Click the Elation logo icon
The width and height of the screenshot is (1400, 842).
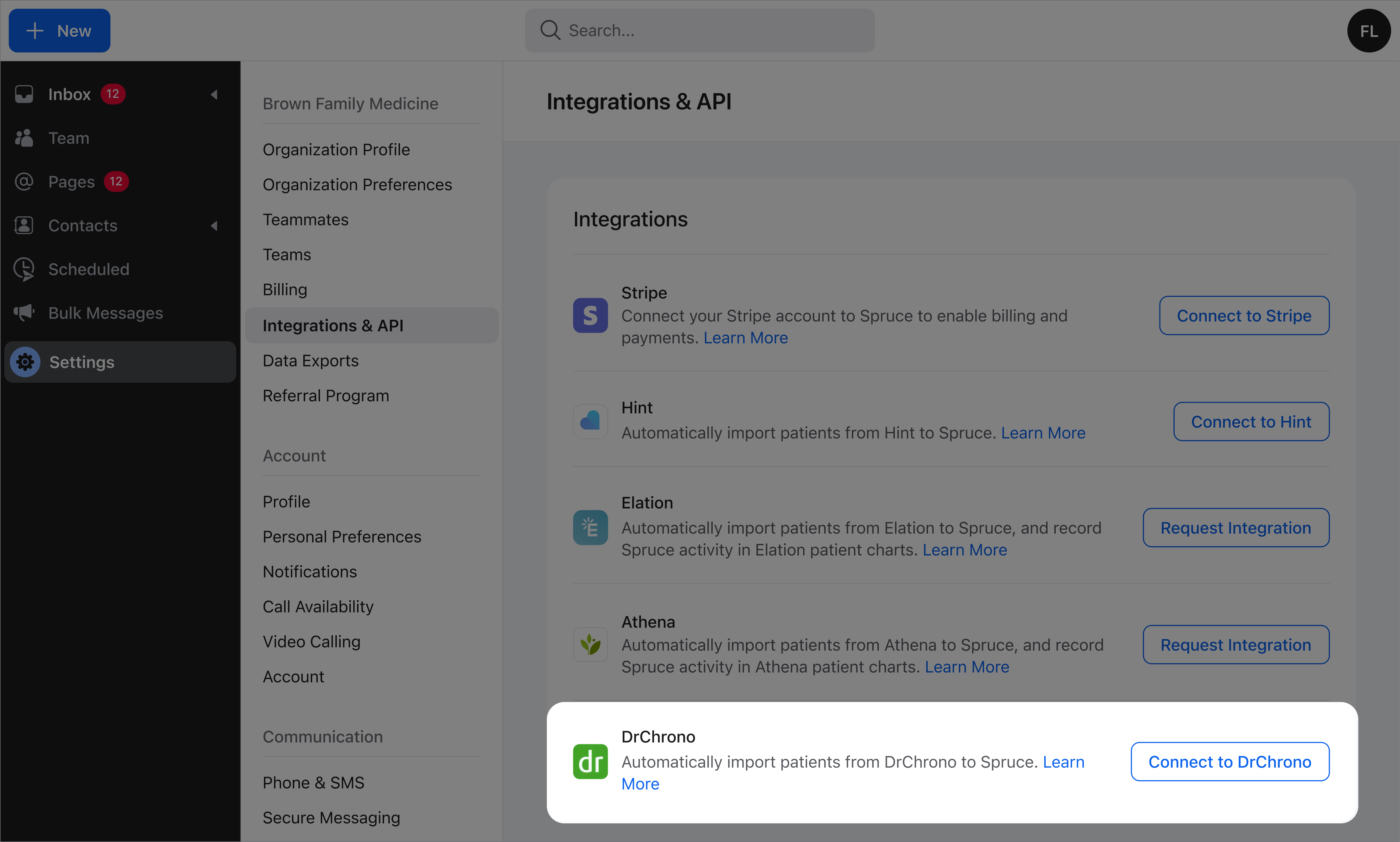590,528
